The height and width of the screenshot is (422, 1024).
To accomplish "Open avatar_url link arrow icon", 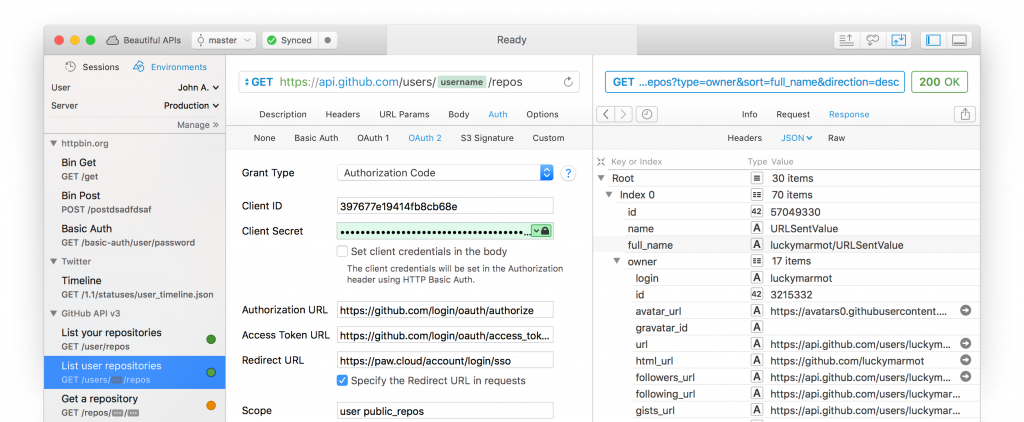I will [965, 311].
